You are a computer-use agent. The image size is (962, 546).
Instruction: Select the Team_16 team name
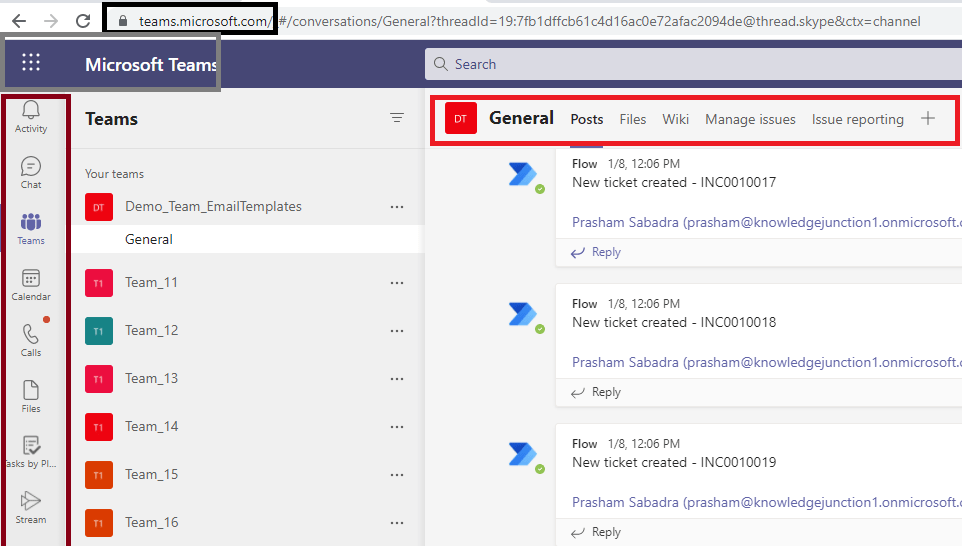(x=152, y=523)
